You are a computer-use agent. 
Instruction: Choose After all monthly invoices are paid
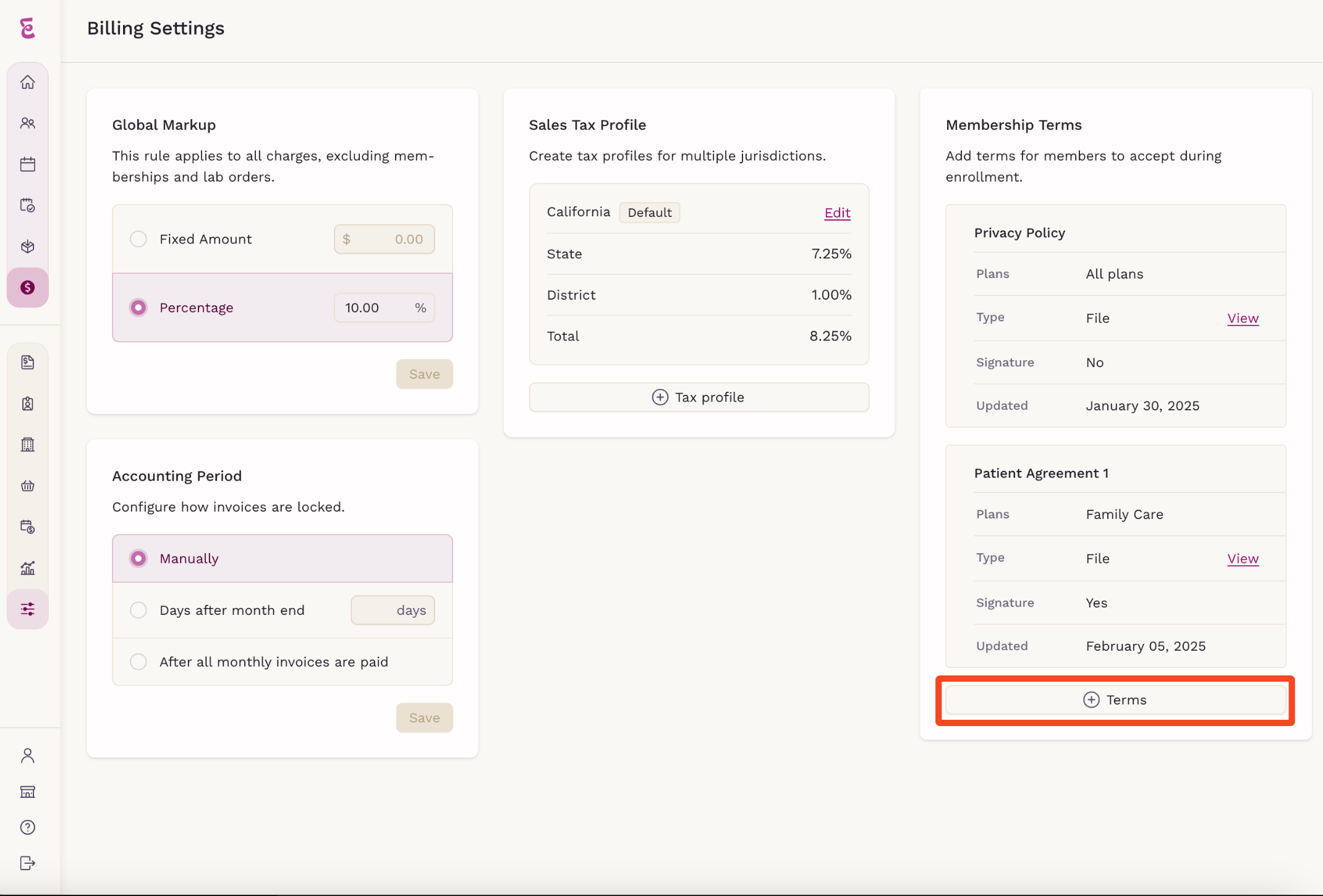(138, 662)
